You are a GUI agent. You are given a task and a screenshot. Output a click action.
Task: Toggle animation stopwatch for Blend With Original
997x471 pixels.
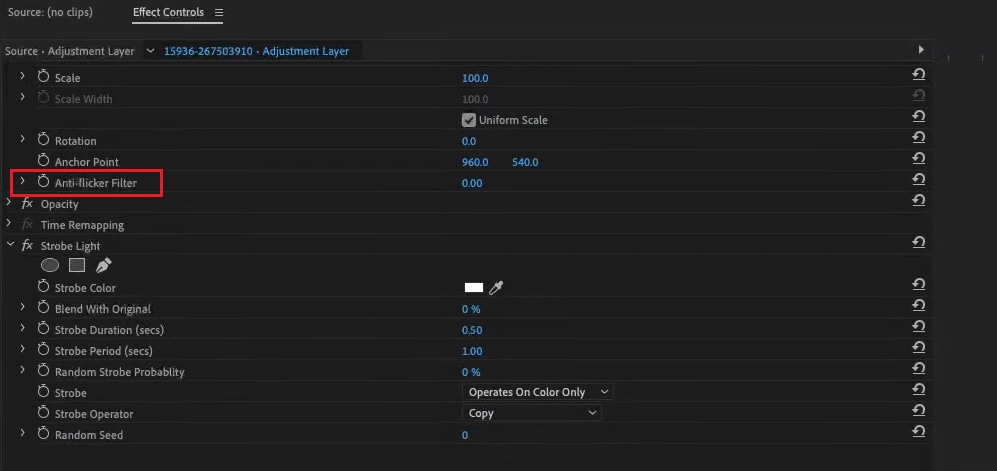[x=43, y=308]
